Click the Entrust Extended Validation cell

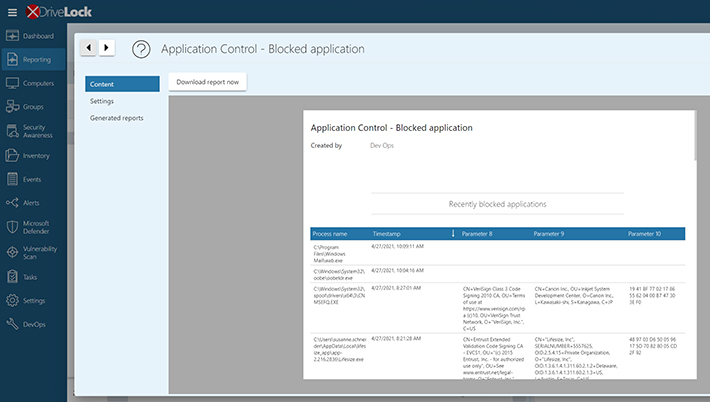click(494, 359)
